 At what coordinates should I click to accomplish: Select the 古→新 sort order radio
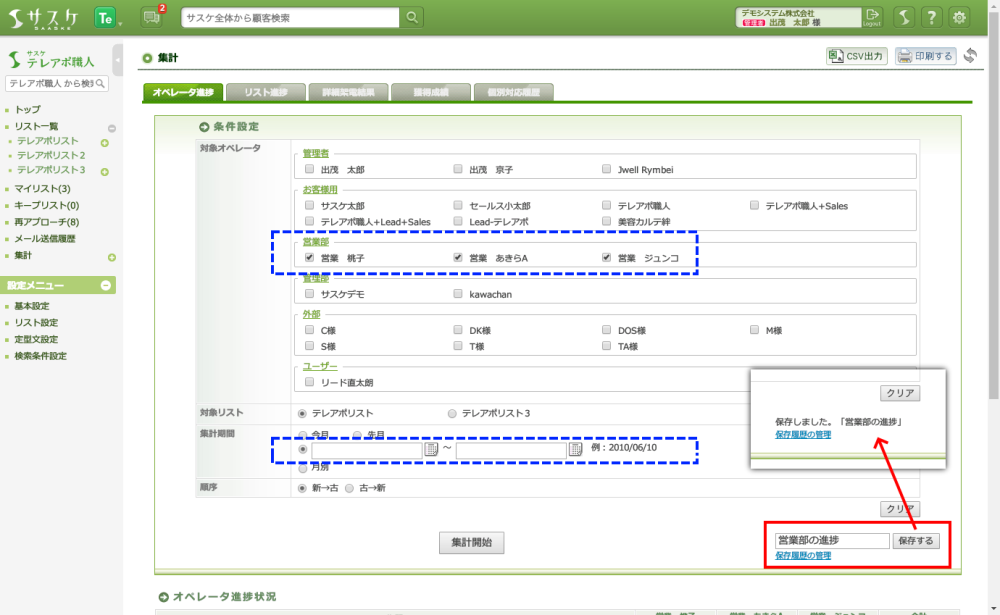[x=351, y=488]
